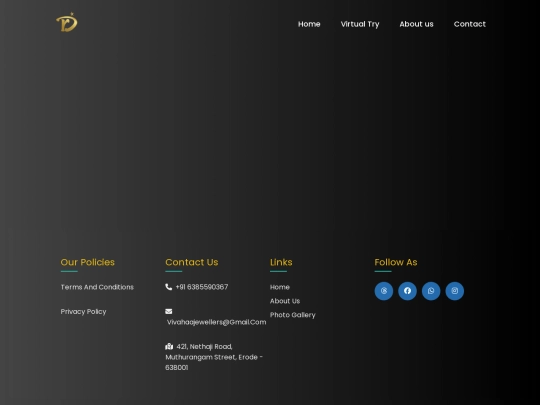Click the Vivahaajewellers@Gmail.Com email address
540x405 pixels.
[x=216, y=322]
